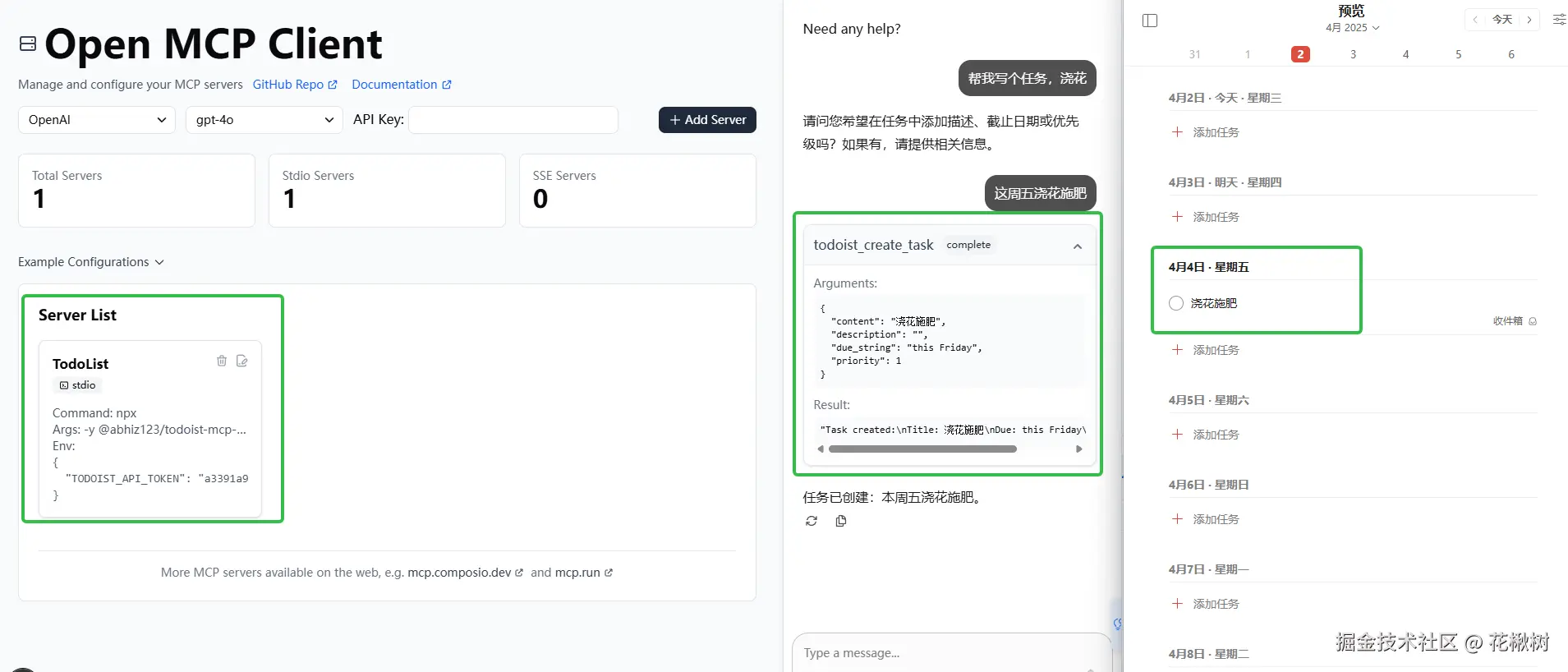
Task: Click the Add Server button
Action: coord(707,120)
